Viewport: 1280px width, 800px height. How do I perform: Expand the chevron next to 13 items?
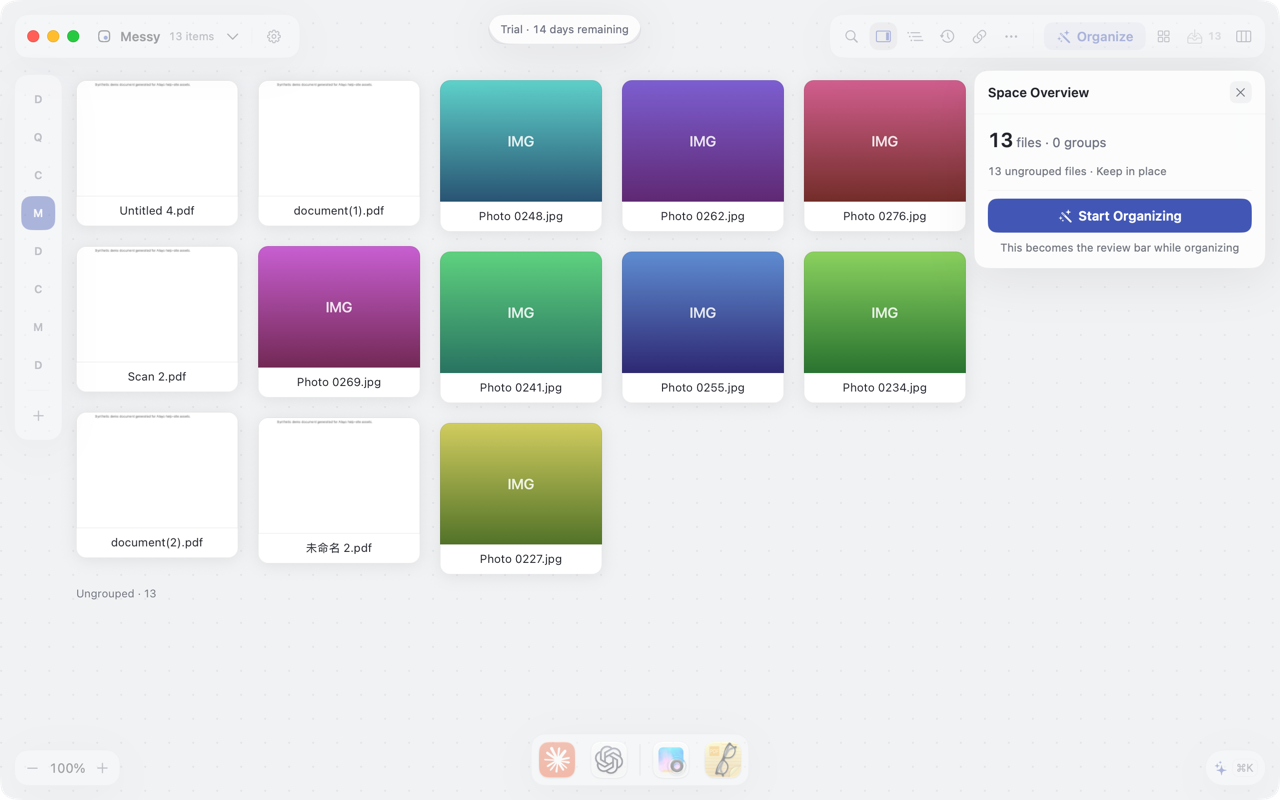click(233, 37)
